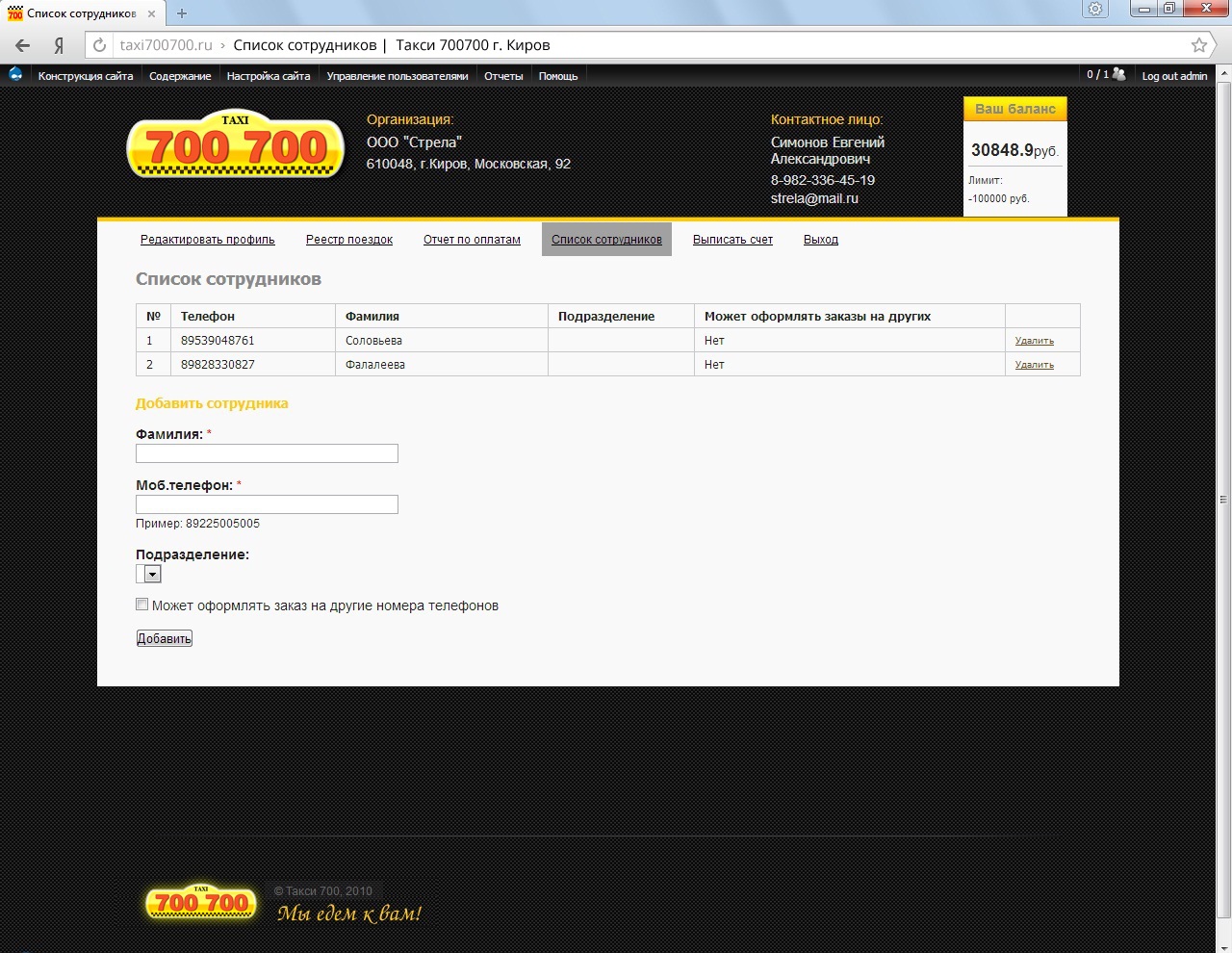Screen dimensions: 1232x953
Task: Click the page reload icon
Action: click(x=99, y=45)
